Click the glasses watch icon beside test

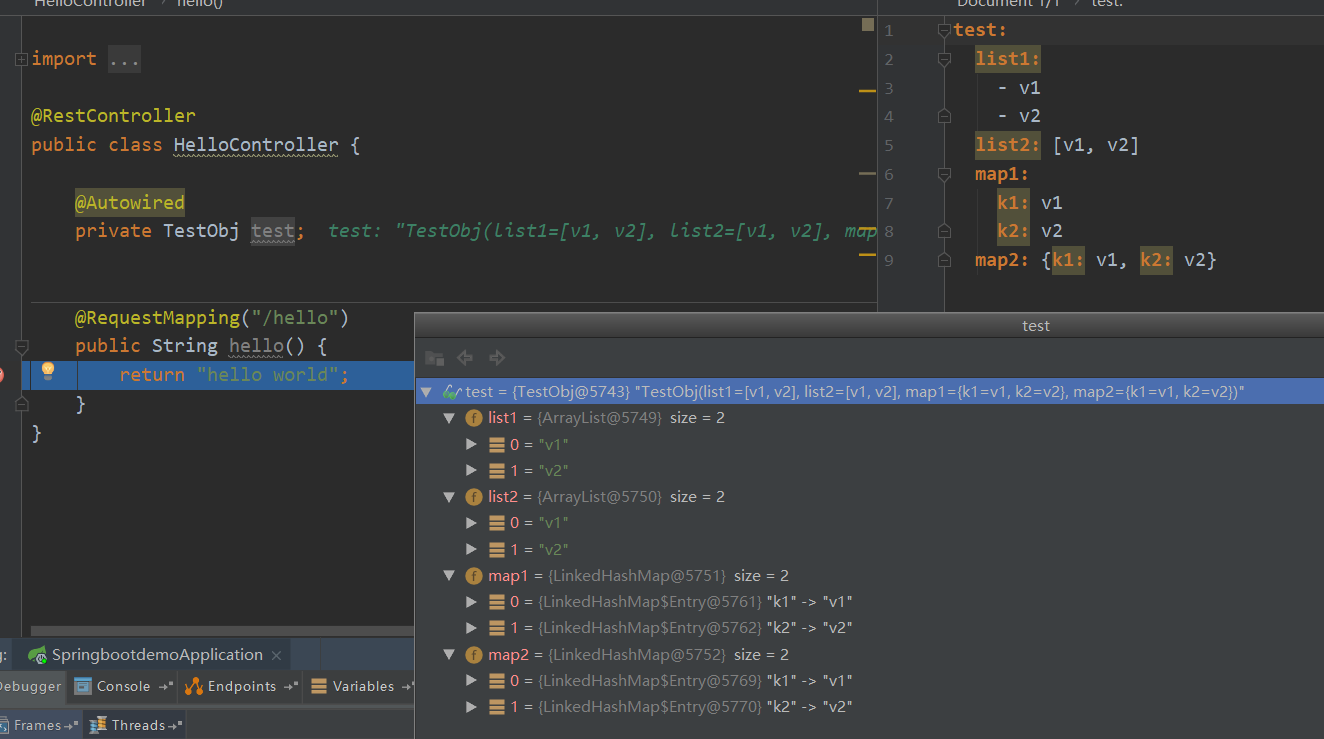[x=452, y=392]
